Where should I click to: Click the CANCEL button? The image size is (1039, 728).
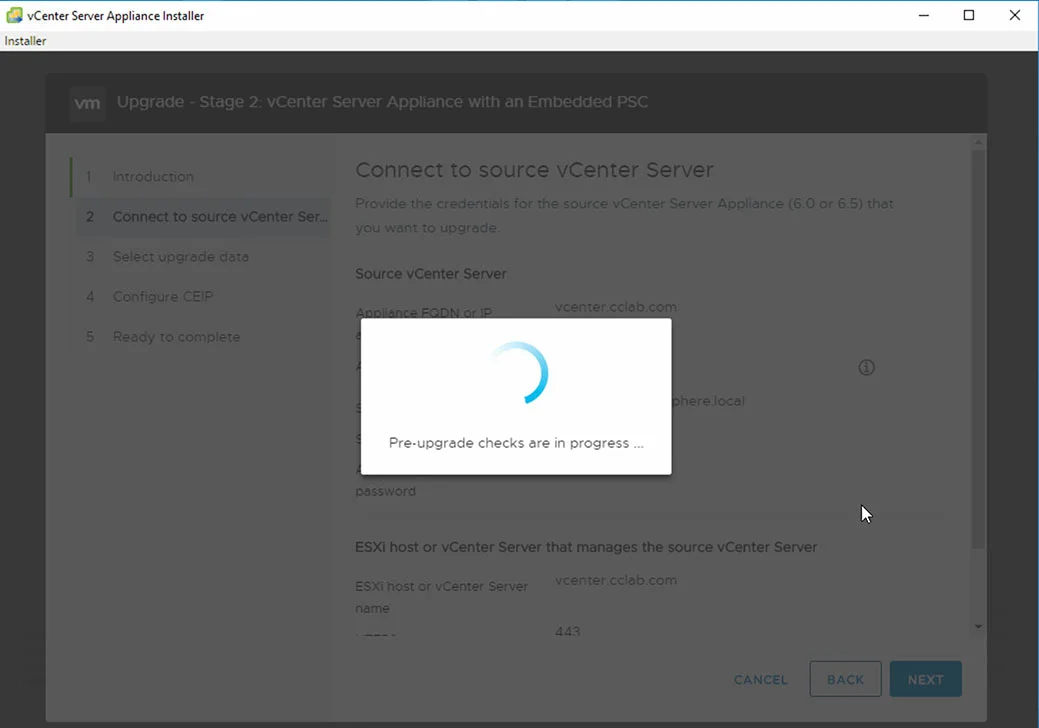point(761,680)
